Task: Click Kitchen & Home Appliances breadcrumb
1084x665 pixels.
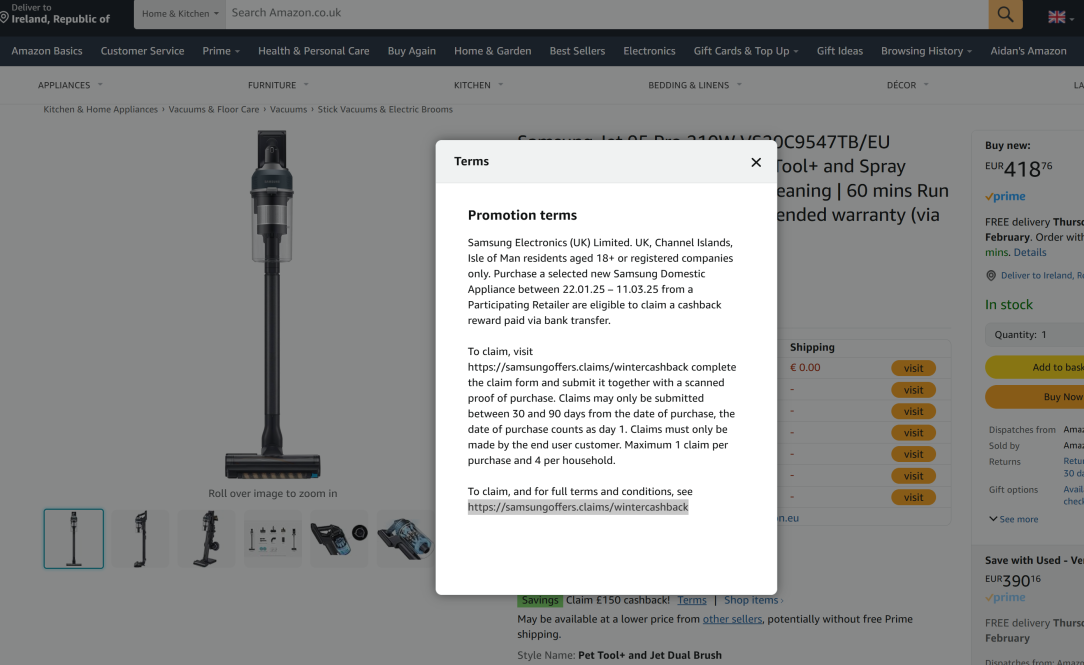Action: (100, 109)
